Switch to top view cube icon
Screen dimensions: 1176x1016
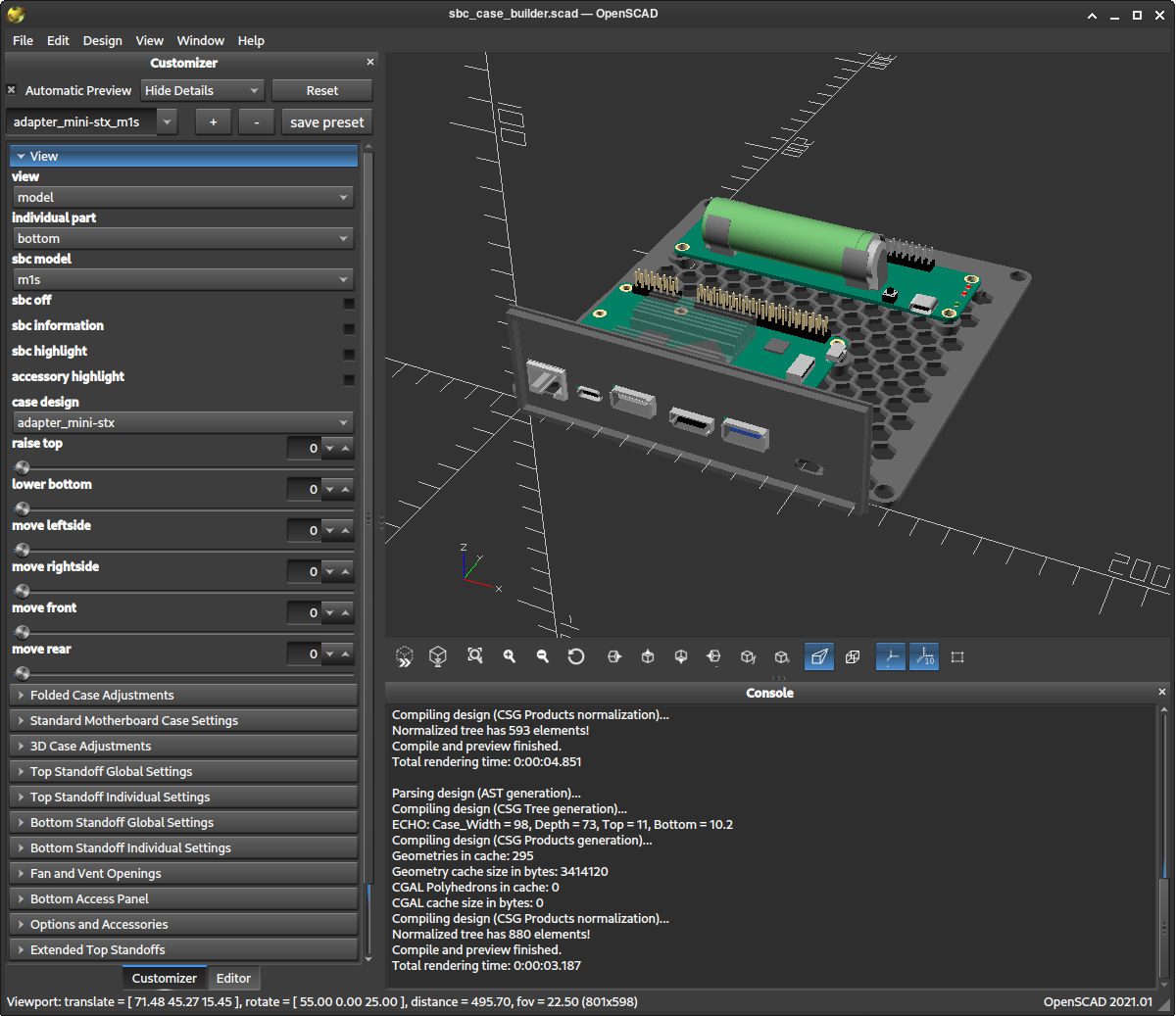point(648,656)
